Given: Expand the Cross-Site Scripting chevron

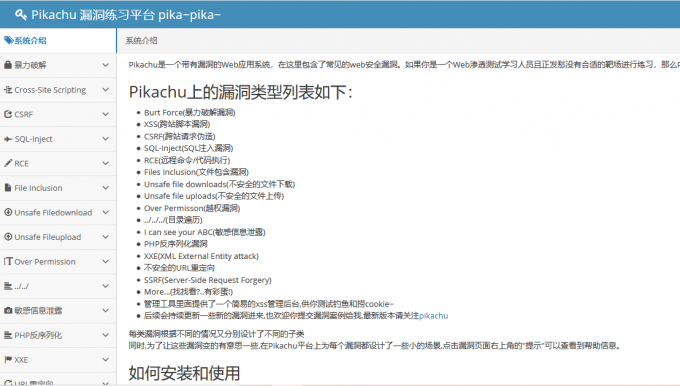Looking at the screenshot, I should pyautogui.click(x=105, y=90).
